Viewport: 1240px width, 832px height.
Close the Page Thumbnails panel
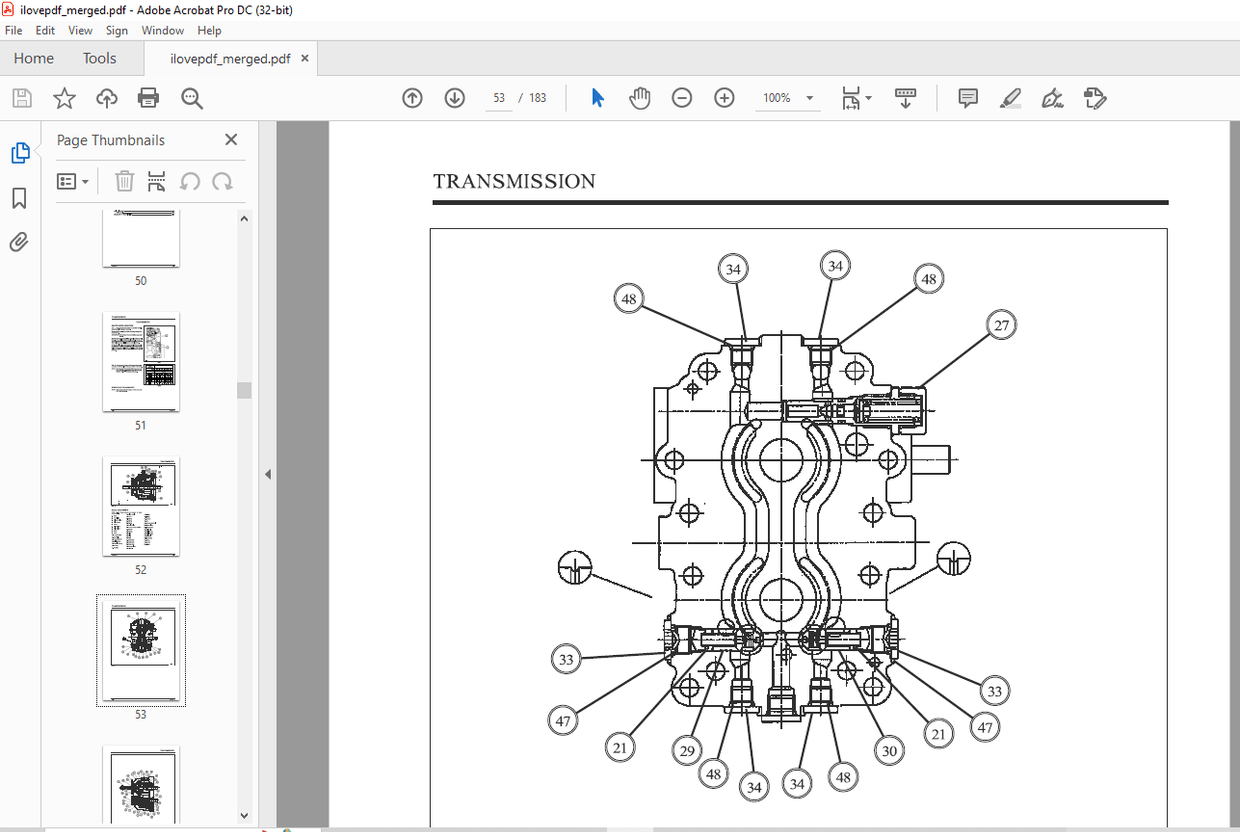click(x=230, y=139)
